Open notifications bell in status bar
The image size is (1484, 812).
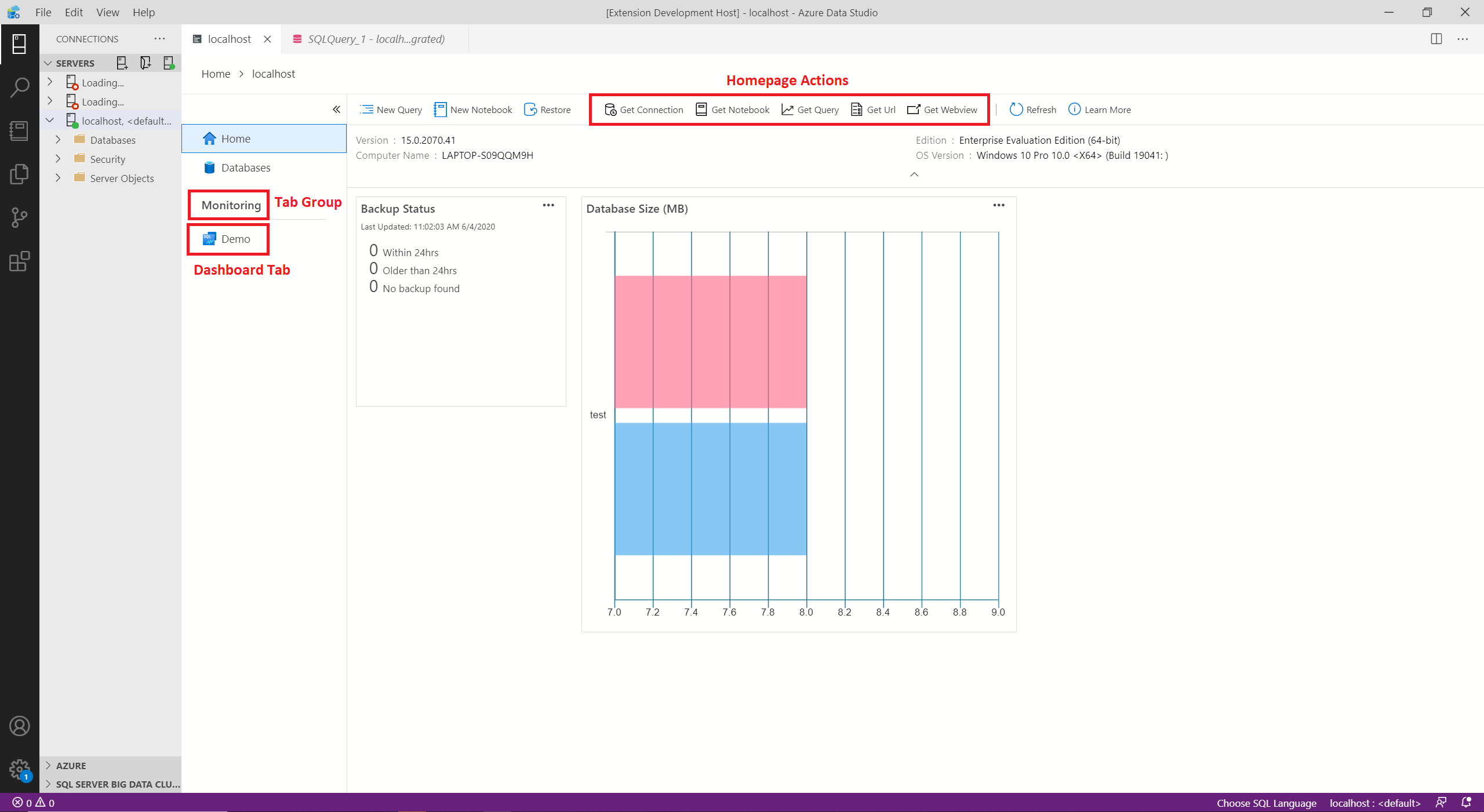(1467, 803)
